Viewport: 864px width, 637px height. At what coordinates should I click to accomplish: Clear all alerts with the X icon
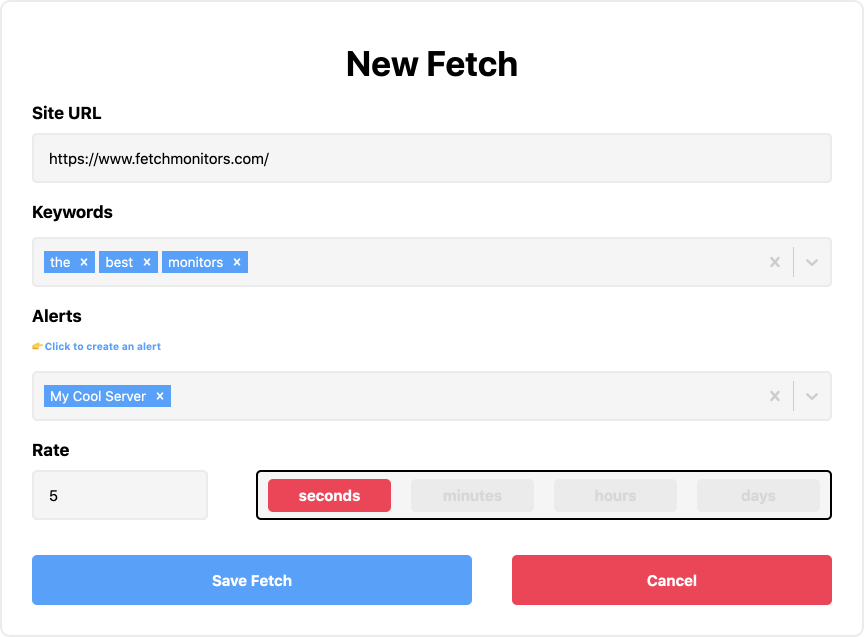774,396
